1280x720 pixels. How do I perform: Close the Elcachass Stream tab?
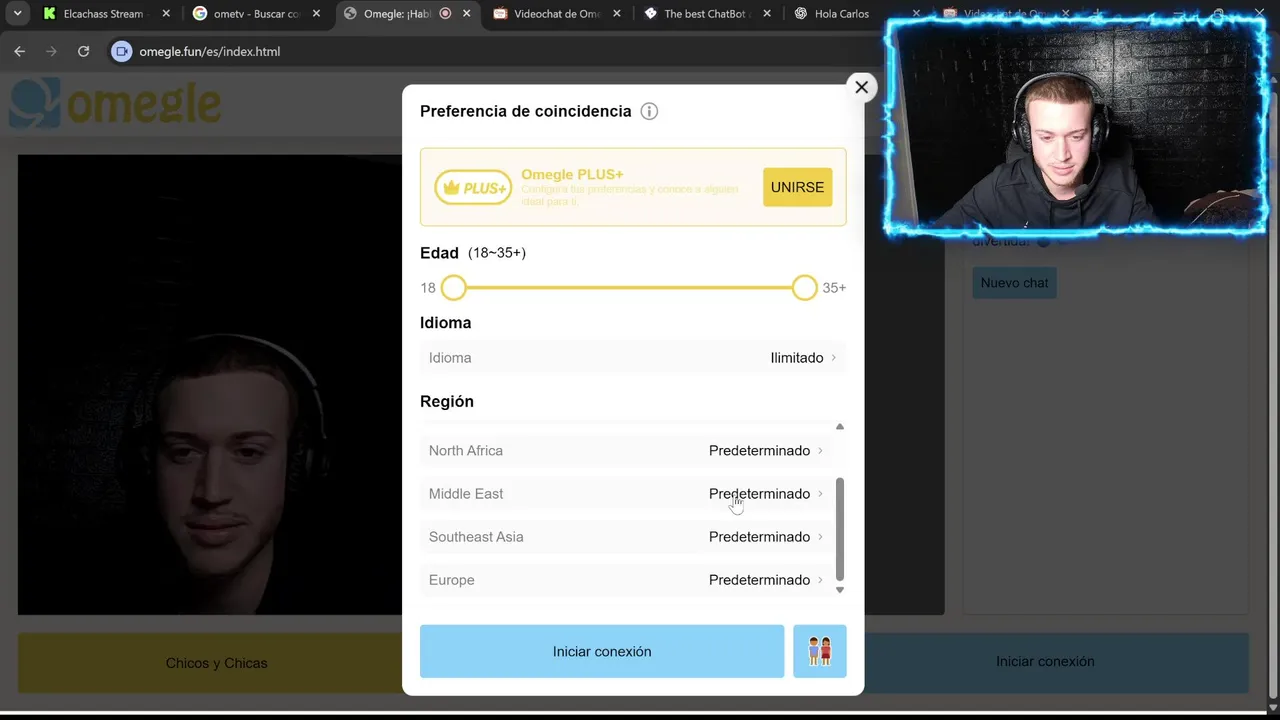tap(166, 14)
